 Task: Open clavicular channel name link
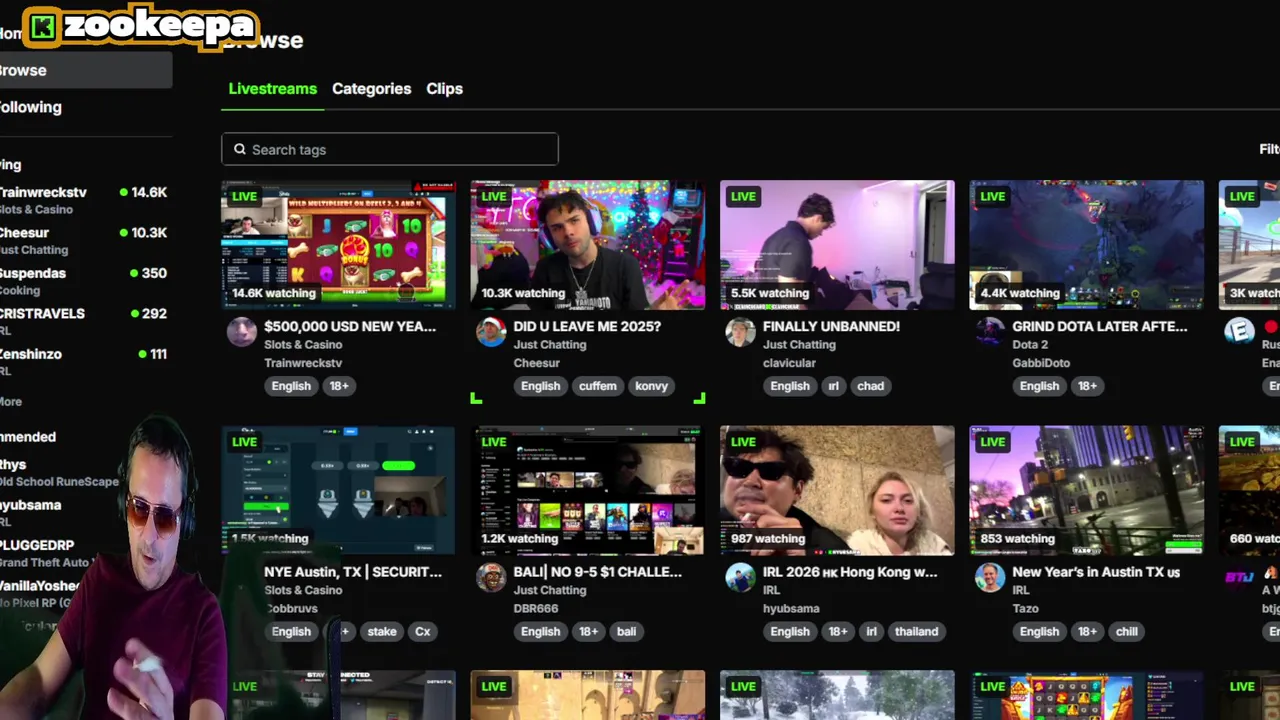click(x=789, y=363)
